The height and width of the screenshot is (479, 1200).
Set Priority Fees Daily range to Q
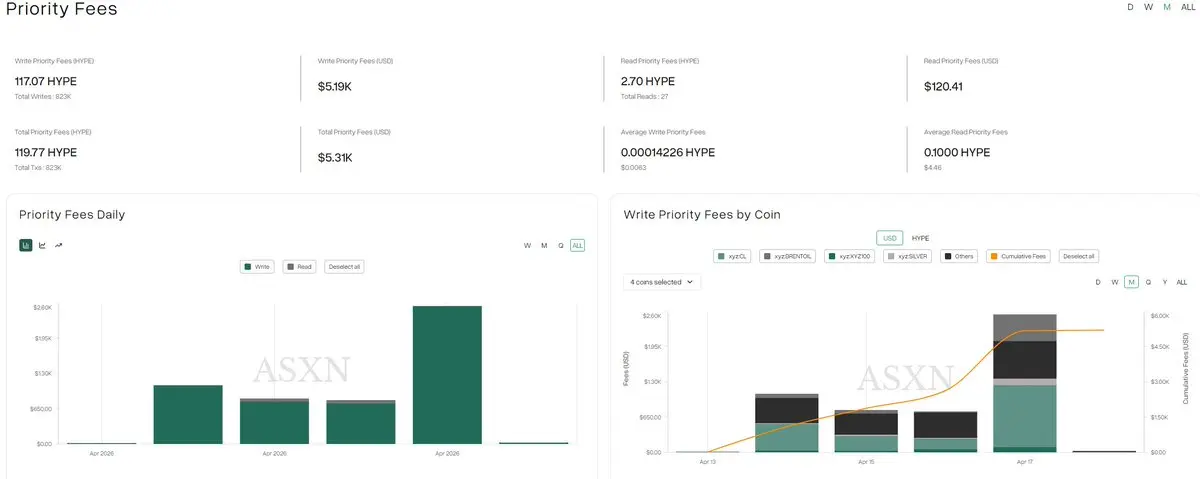point(561,245)
